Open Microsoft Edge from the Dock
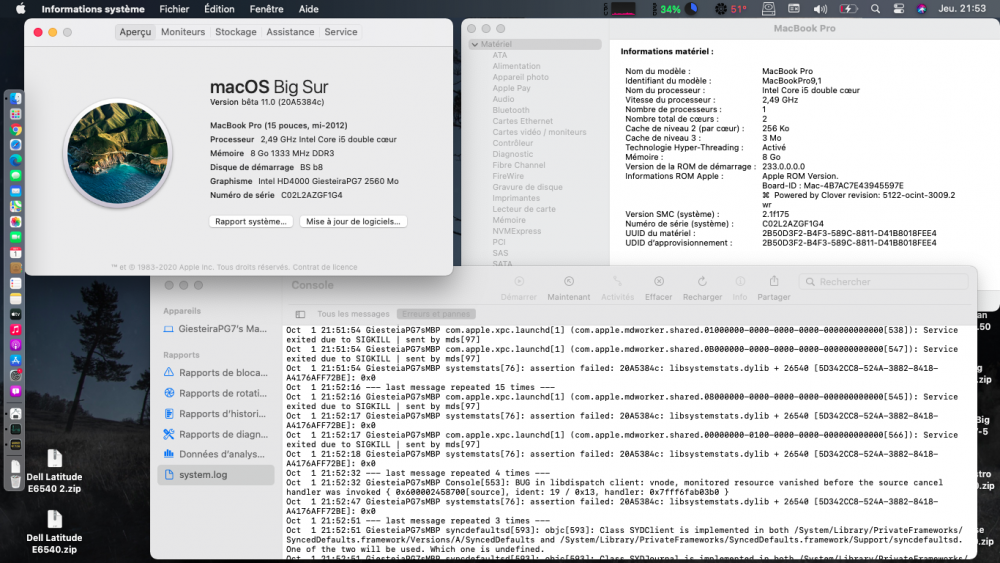1000x563 pixels. point(16,160)
